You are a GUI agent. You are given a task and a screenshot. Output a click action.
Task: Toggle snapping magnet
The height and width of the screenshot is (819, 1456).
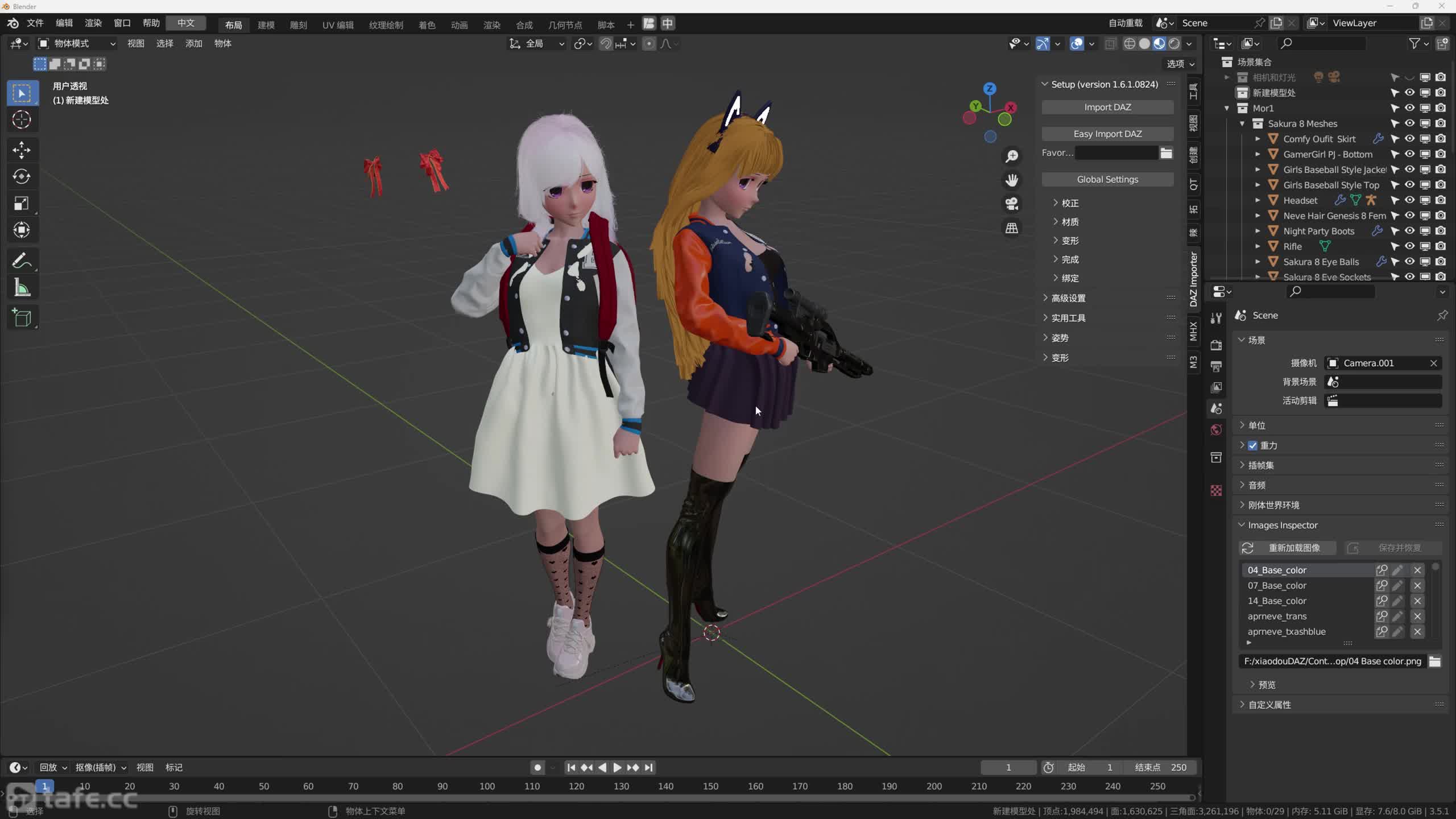pyautogui.click(x=606, y=44)
